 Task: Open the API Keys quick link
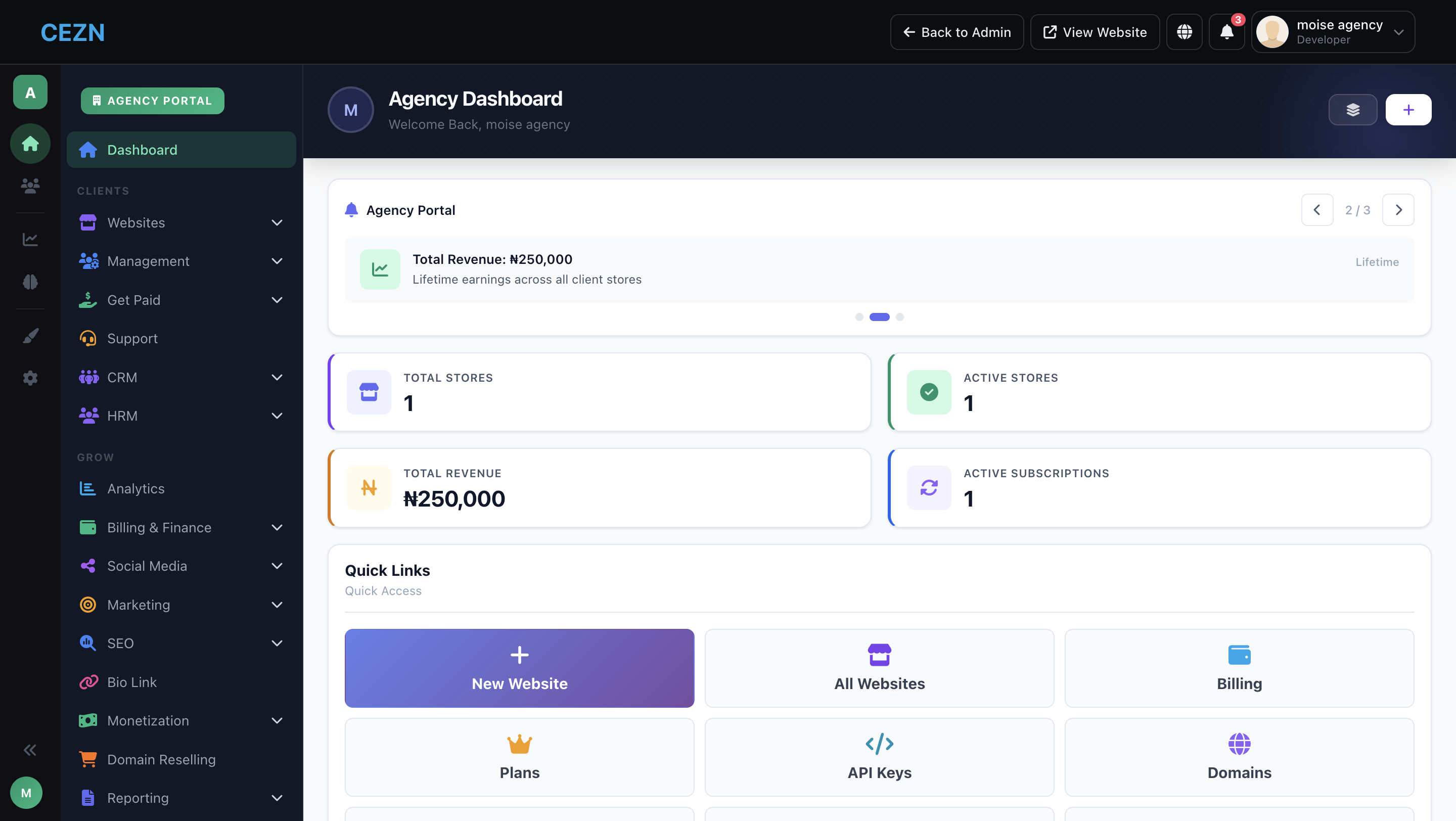(879, 757)
